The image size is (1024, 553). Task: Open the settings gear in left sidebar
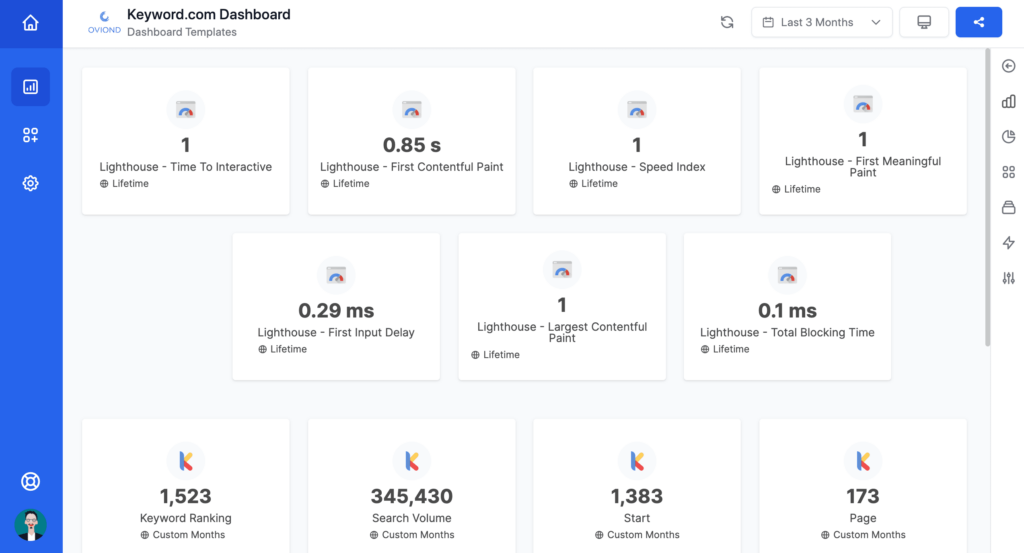[30, 183]
